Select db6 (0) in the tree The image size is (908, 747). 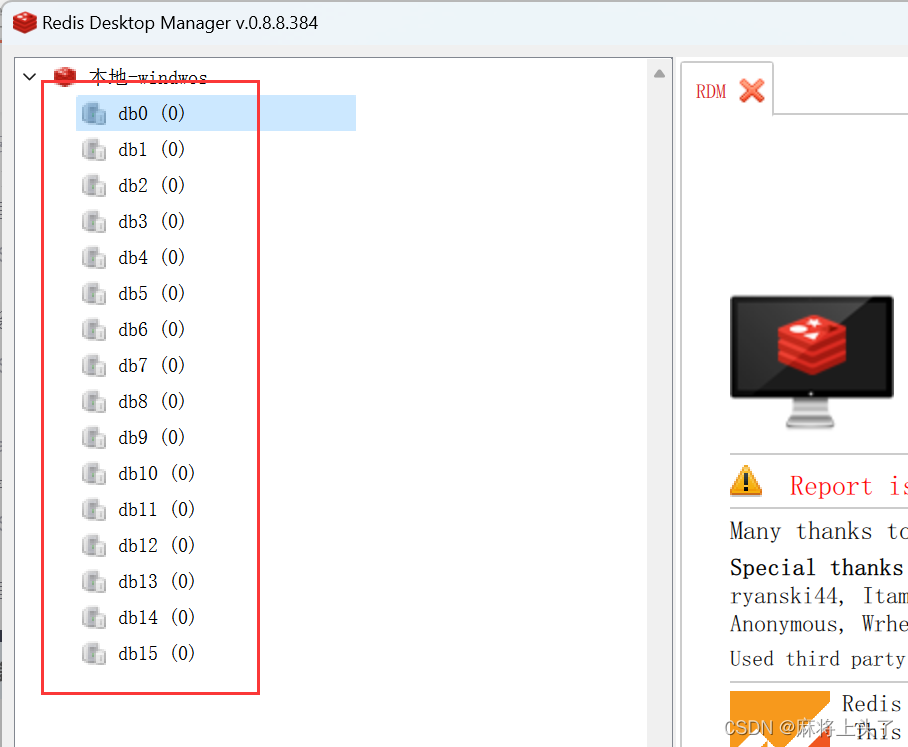pos(151,329)
